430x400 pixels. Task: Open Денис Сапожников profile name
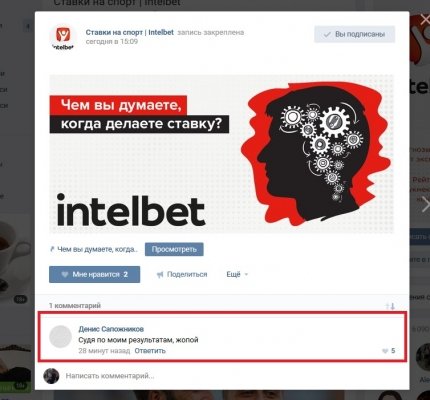coord(111,329)
